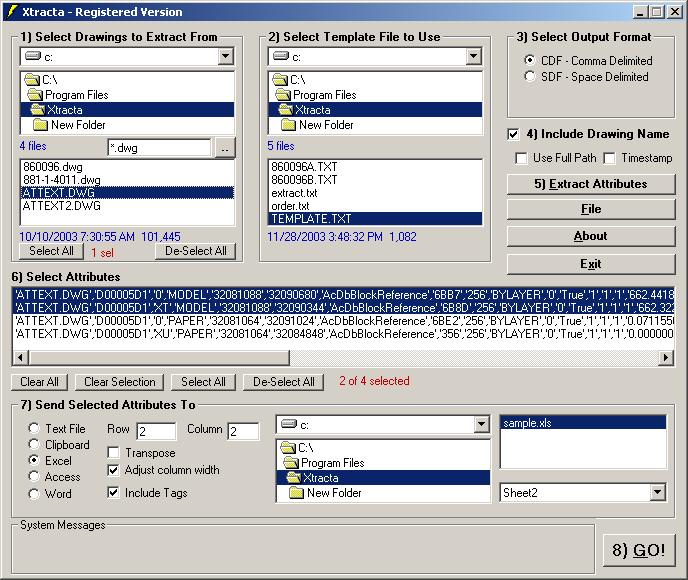Select 881-1-4011.dwg in drawings list

[x=127, y=180]
